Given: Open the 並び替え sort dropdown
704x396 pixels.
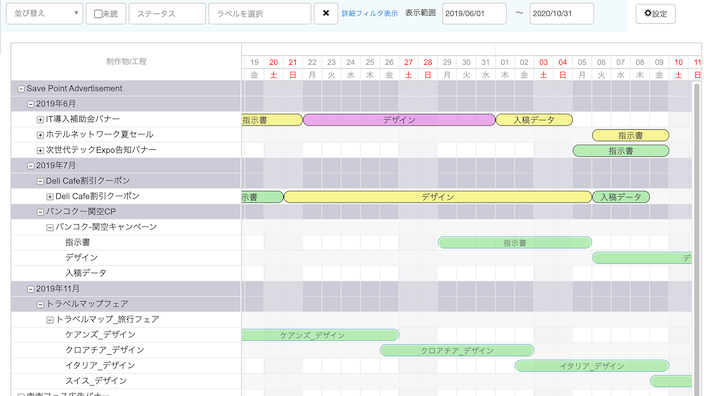Looking at the screenshot, I should 44,13.
